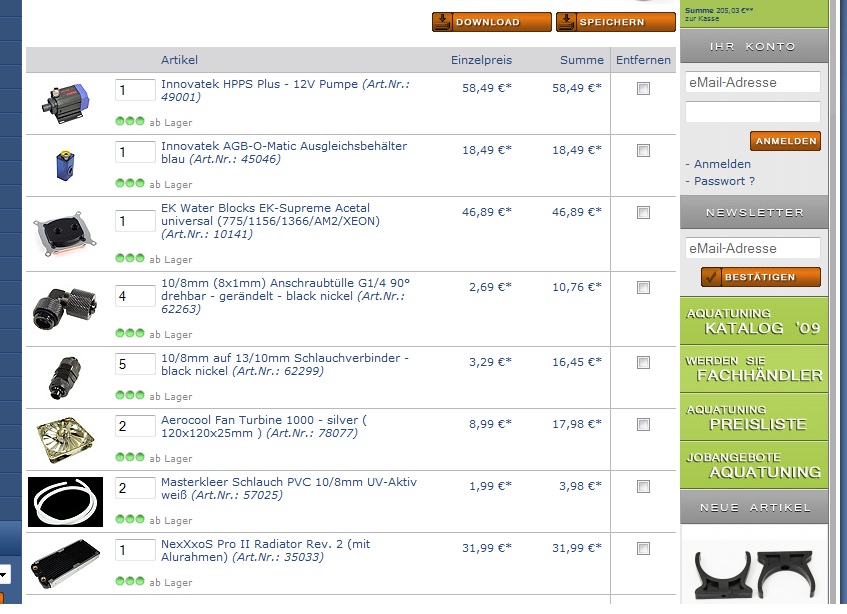Tick remove checkbox for NexXxoS Pro II Radiator
Screen dimensions: 847x614
pyautogui.click(x=643, y=549)
